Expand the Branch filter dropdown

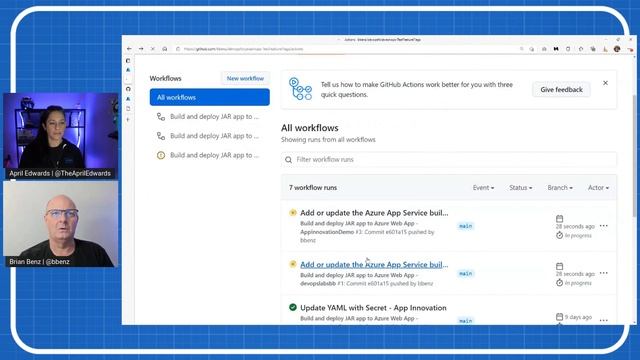click(x=560, y=188)
